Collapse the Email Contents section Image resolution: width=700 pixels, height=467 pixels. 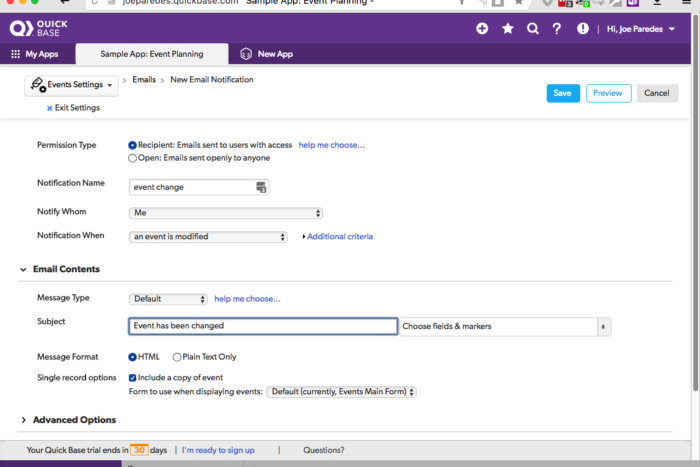[23, 269]
